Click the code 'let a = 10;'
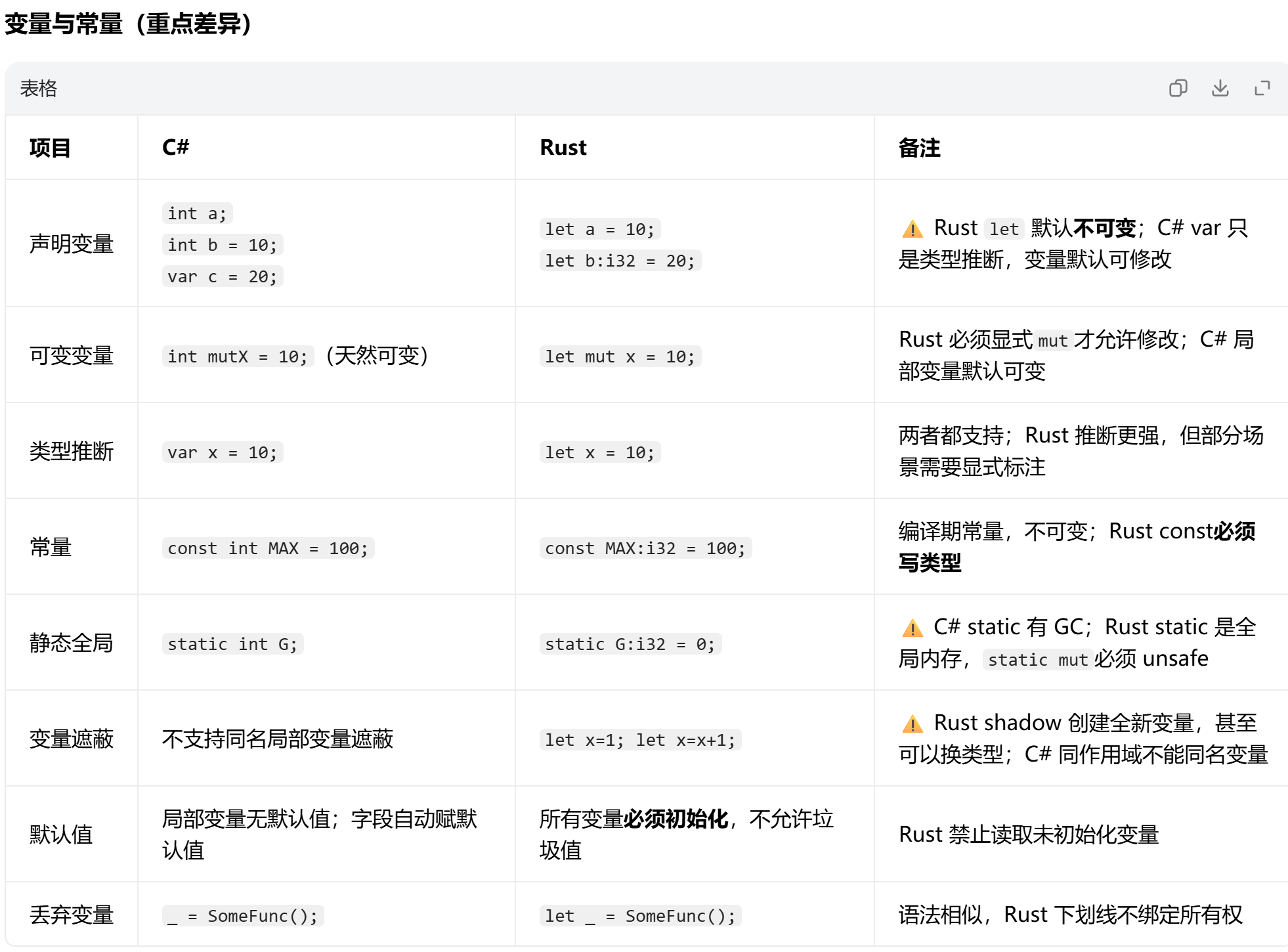Image resolution: width=1288 pixels, height=952 pixels. (x=600, y=229)
